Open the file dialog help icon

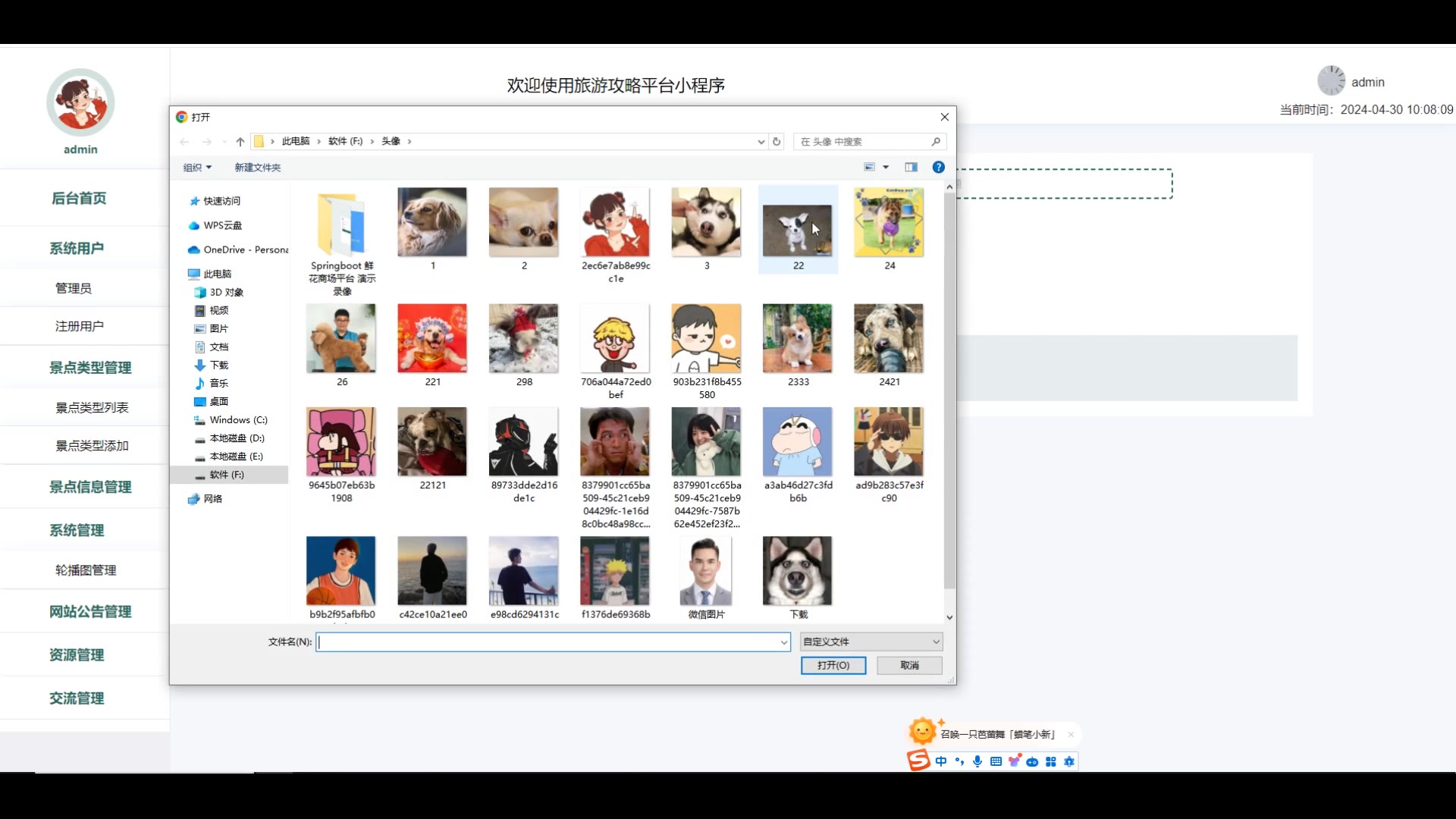click(x=938, y=168)
